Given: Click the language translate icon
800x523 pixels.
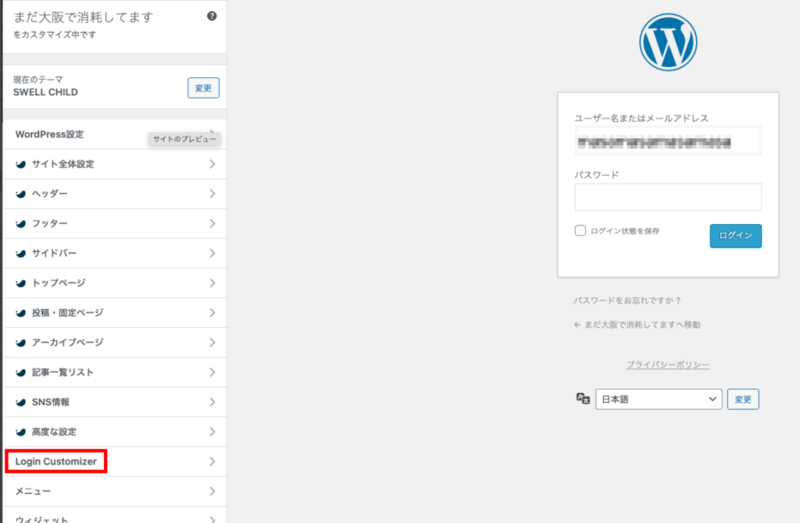Looking at the screenshot, I should click(x=583, y=399).
